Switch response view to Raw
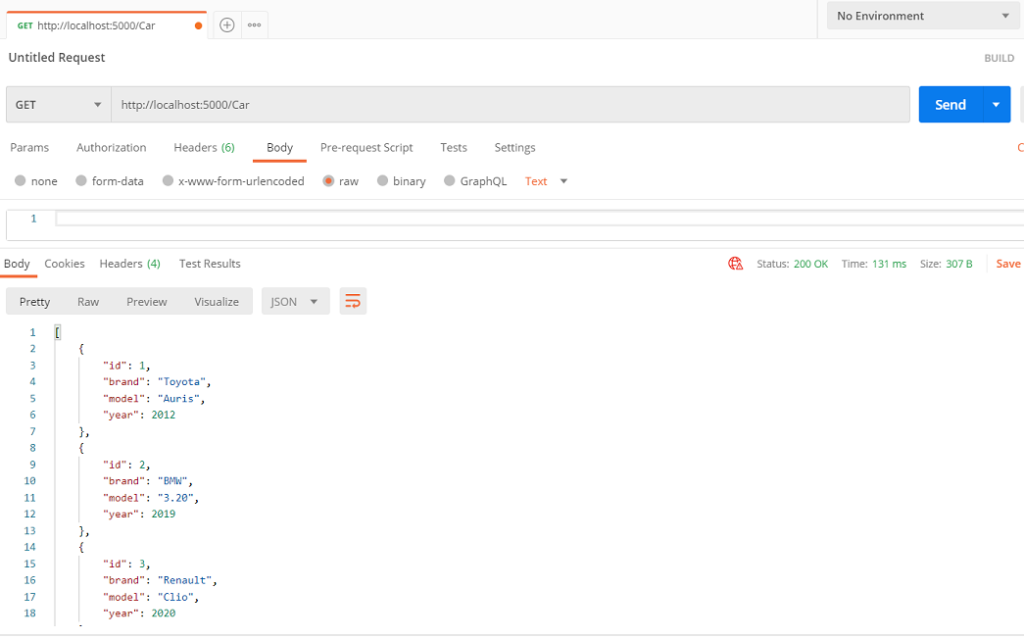This screenshot has width=1024, height=638. pos(88,302)
